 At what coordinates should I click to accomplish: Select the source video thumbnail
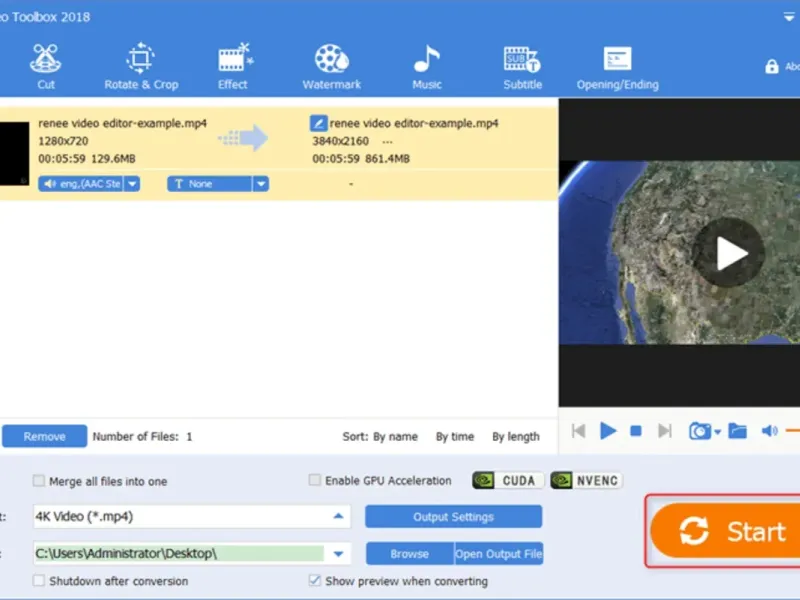click(x=14, y=153)
